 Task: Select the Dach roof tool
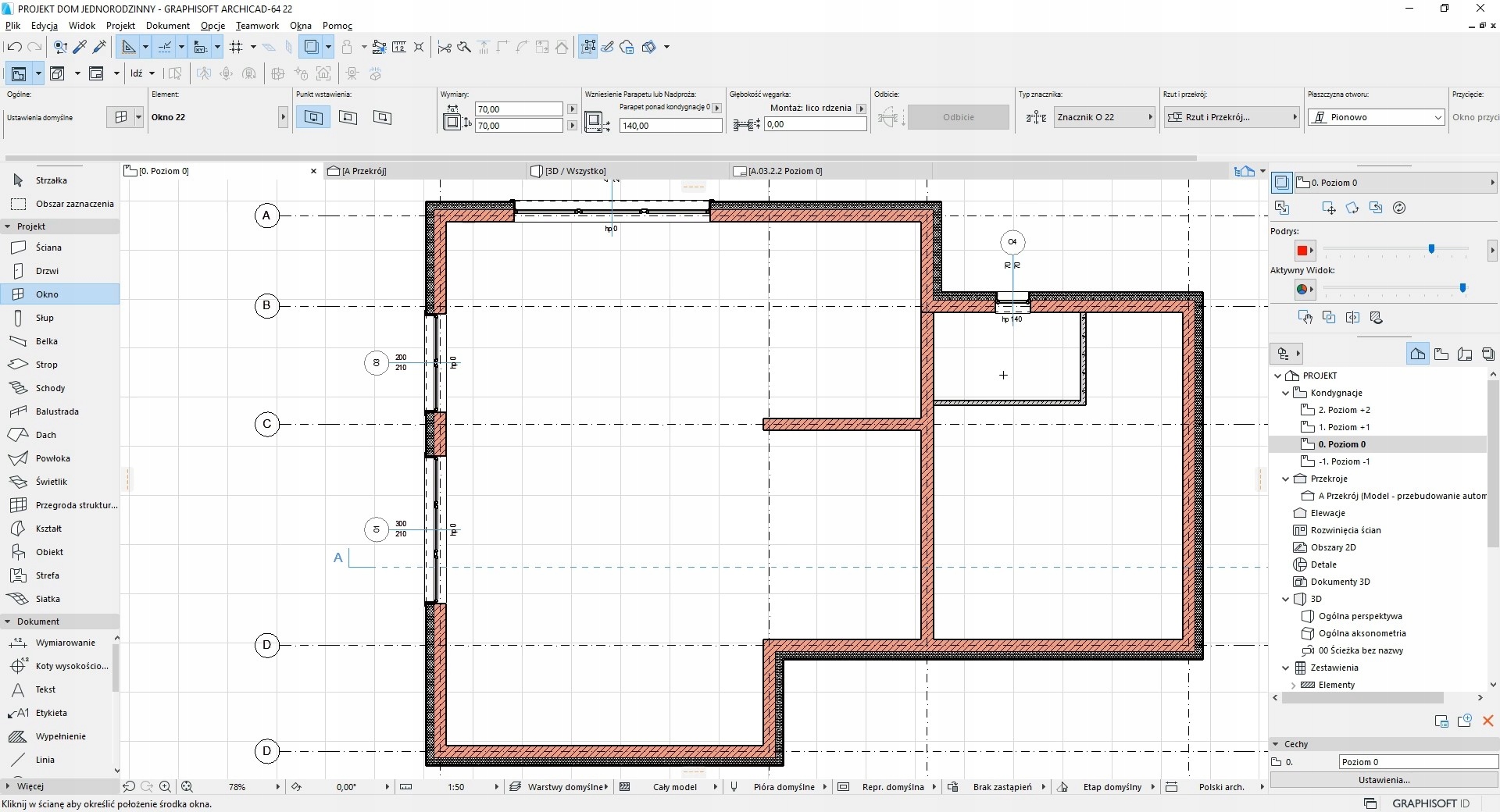[x=45, y=435]
